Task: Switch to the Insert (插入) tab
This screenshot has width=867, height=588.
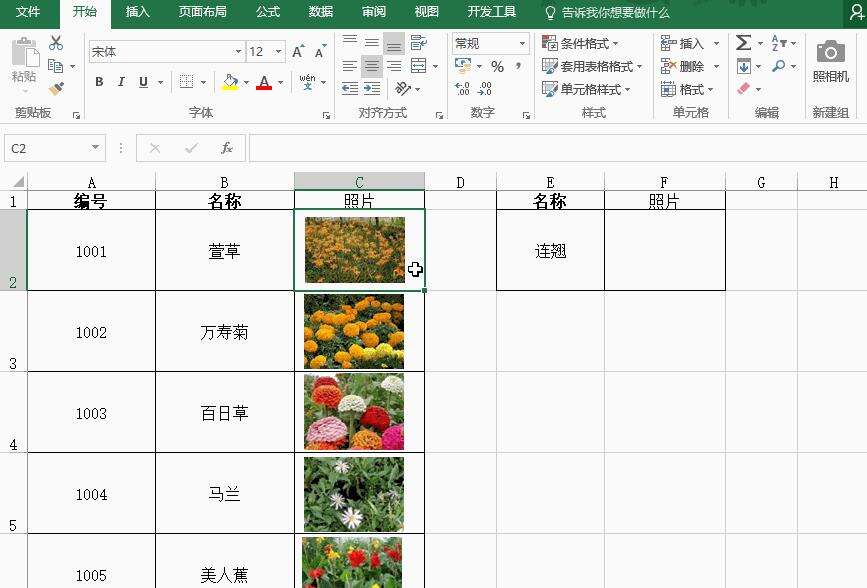Action: click(x=138, y=12)
